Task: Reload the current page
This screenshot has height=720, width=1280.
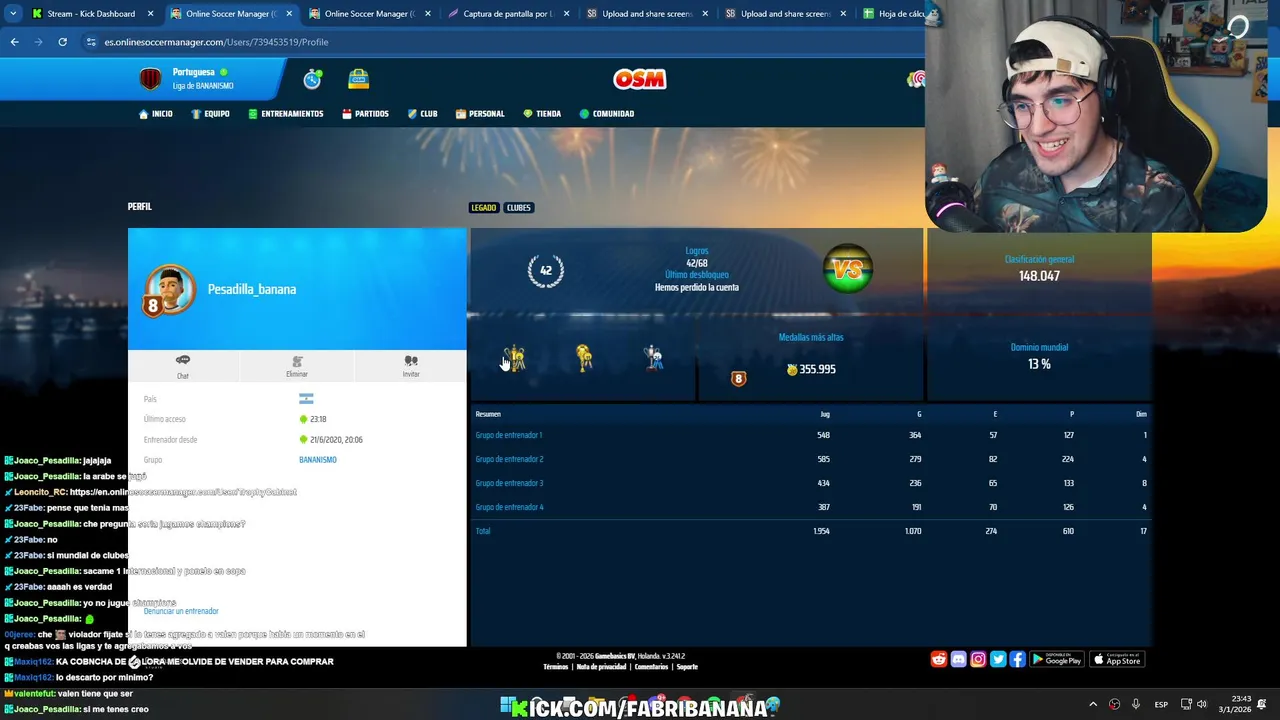Action: click(x=62, y=42)
